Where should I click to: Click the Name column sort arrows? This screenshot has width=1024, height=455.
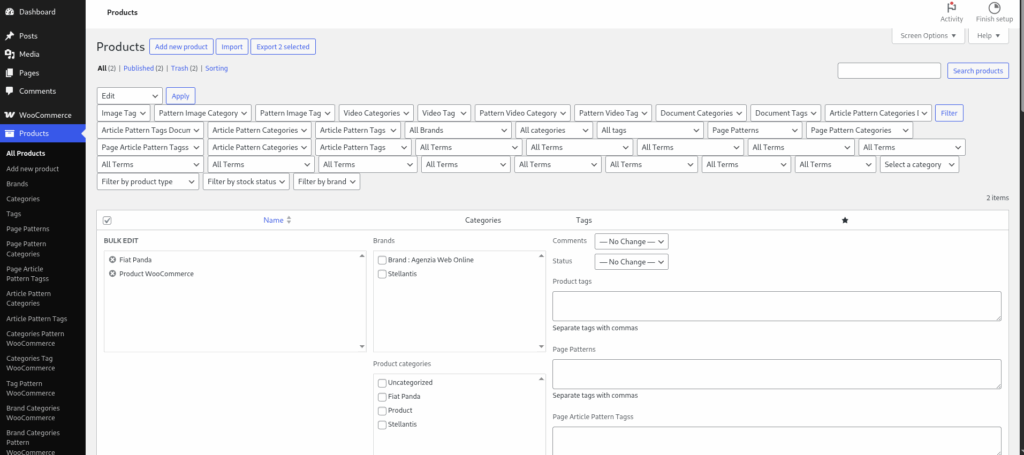289,221
